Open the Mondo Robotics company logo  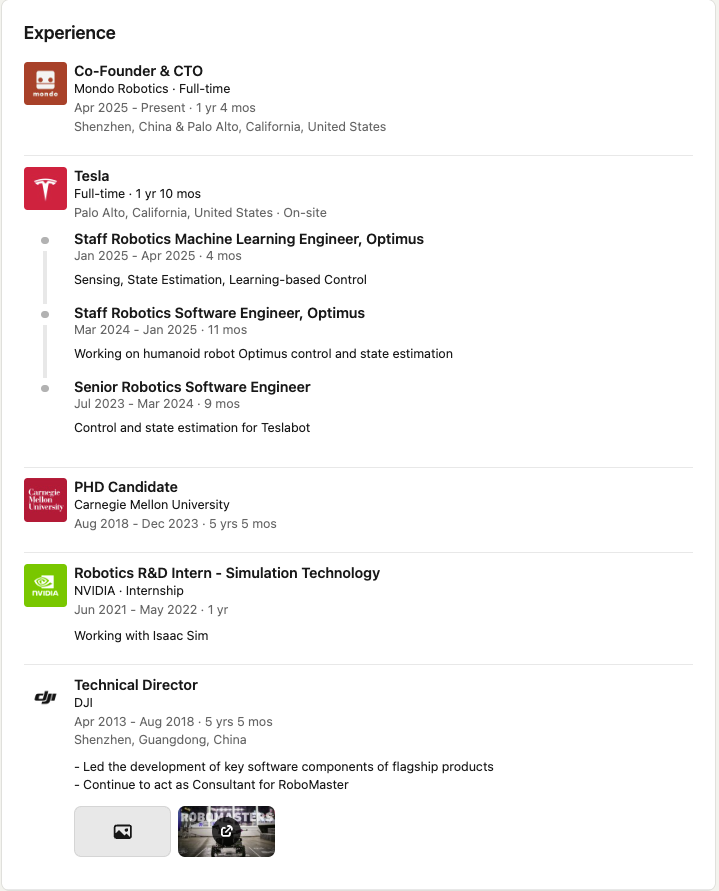click(45, 84)
